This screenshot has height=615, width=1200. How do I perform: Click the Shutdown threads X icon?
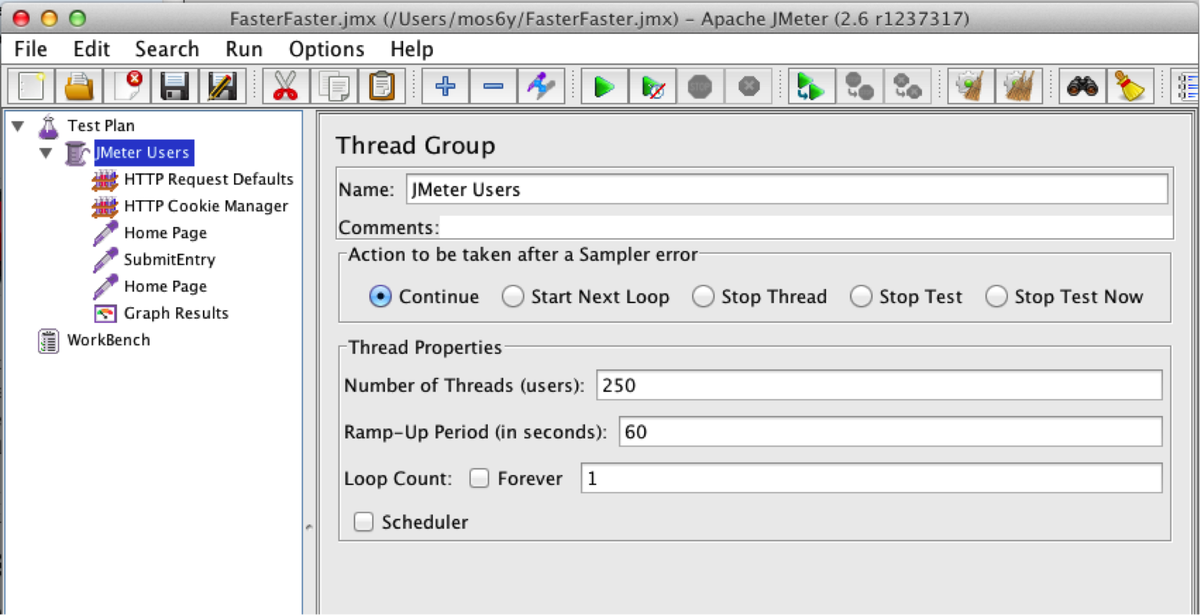tap(748, 86)
